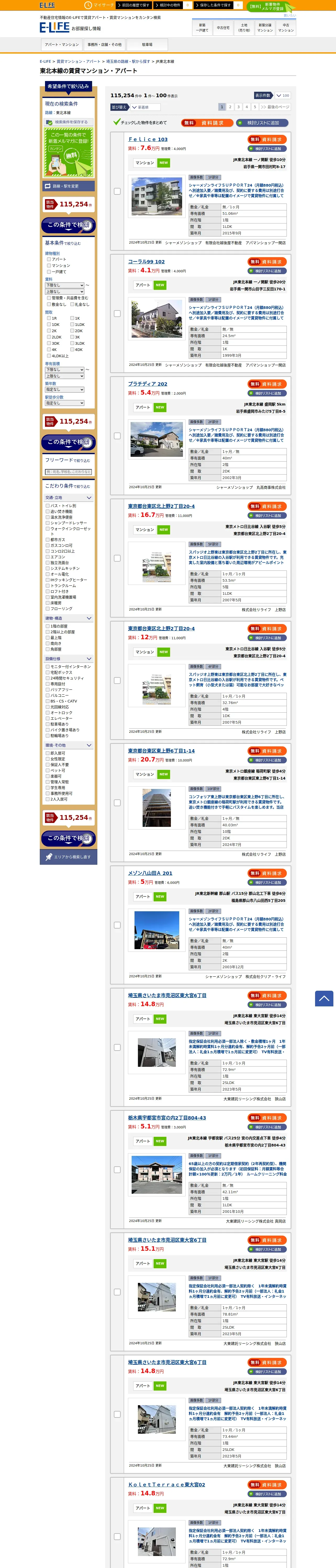Tick the 1LDK layout checkbox
Image resolution: width=336 pixels, height=1568 pixels.
pos(72,324)
